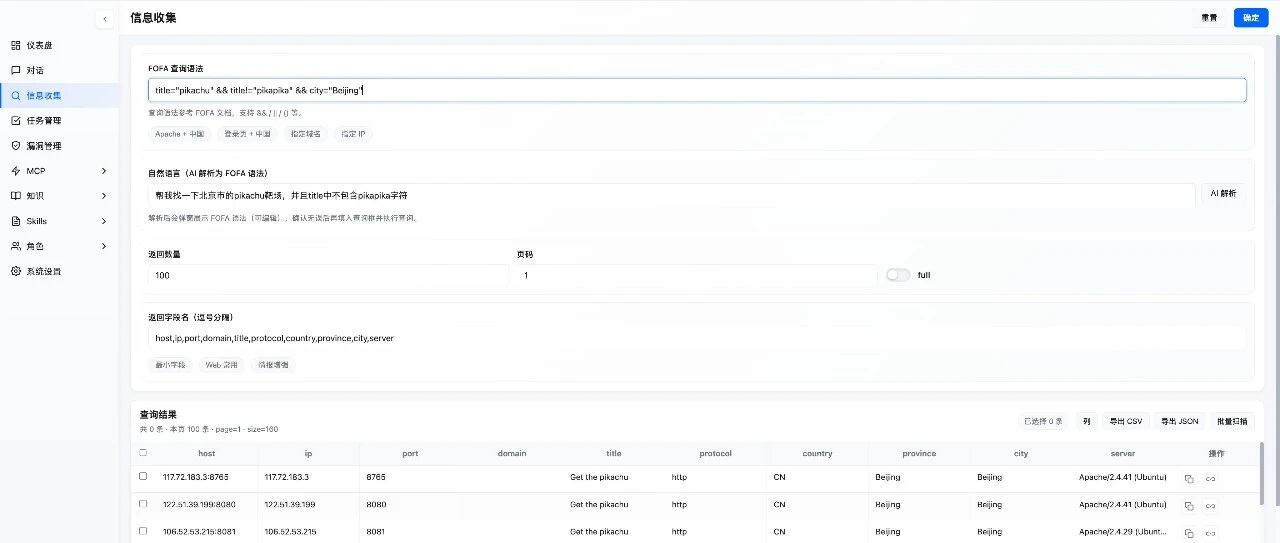The width and height of the screenshot is (1280, 543).
Task: Open the 任务管理 checklist icon
Action: [x=15, y=120]
